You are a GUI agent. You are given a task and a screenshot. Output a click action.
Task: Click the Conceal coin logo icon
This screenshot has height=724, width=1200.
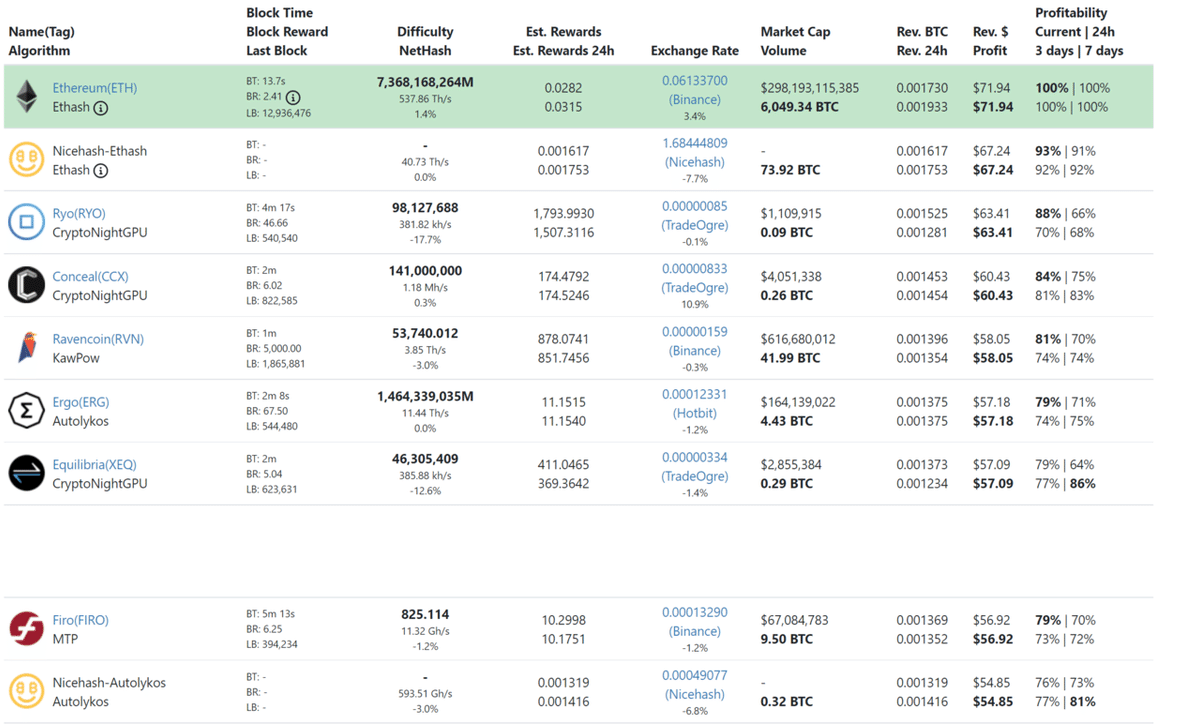point(26,285)
